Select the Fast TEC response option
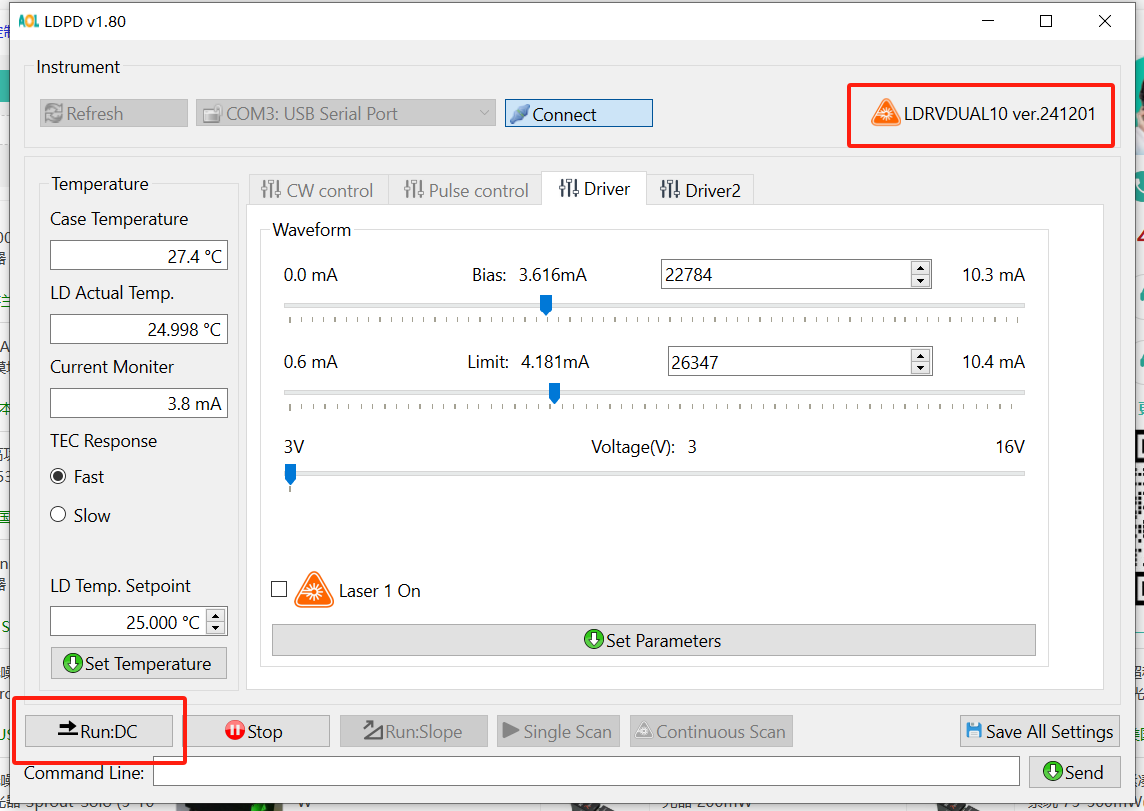Screen dimensions: 1144x811 (58, 477)
